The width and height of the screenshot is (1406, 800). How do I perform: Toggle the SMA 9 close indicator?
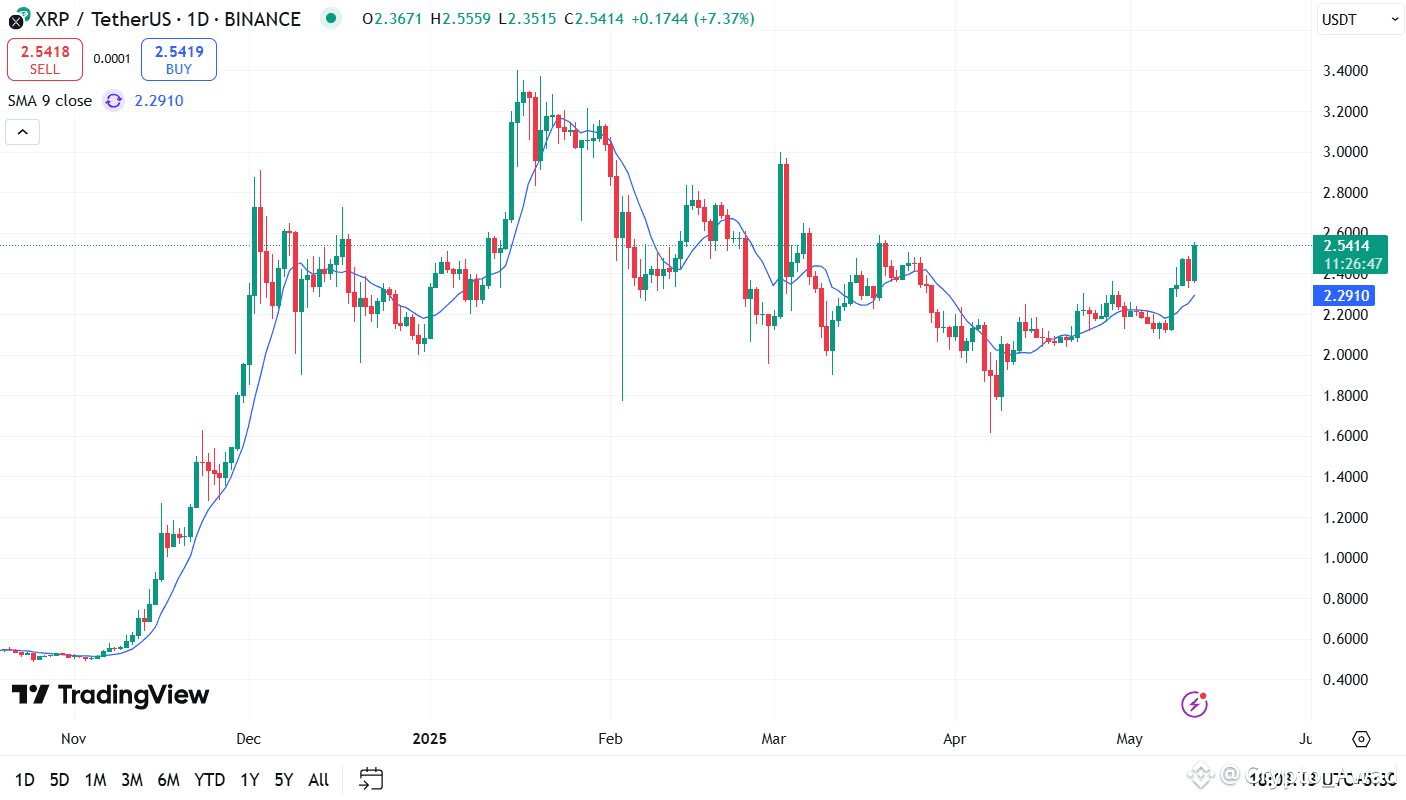click(x=49, y=100)
